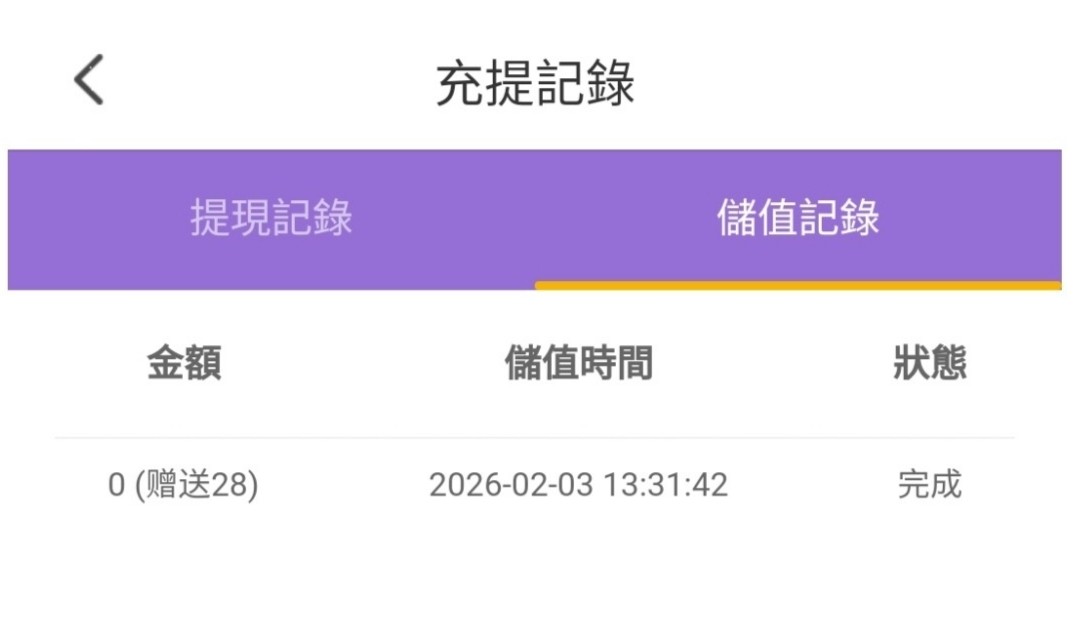Image resolution: width=1074 pixels, height=638 pixels.
Task: Click the empty area below the record row
Action: [535, 580]
